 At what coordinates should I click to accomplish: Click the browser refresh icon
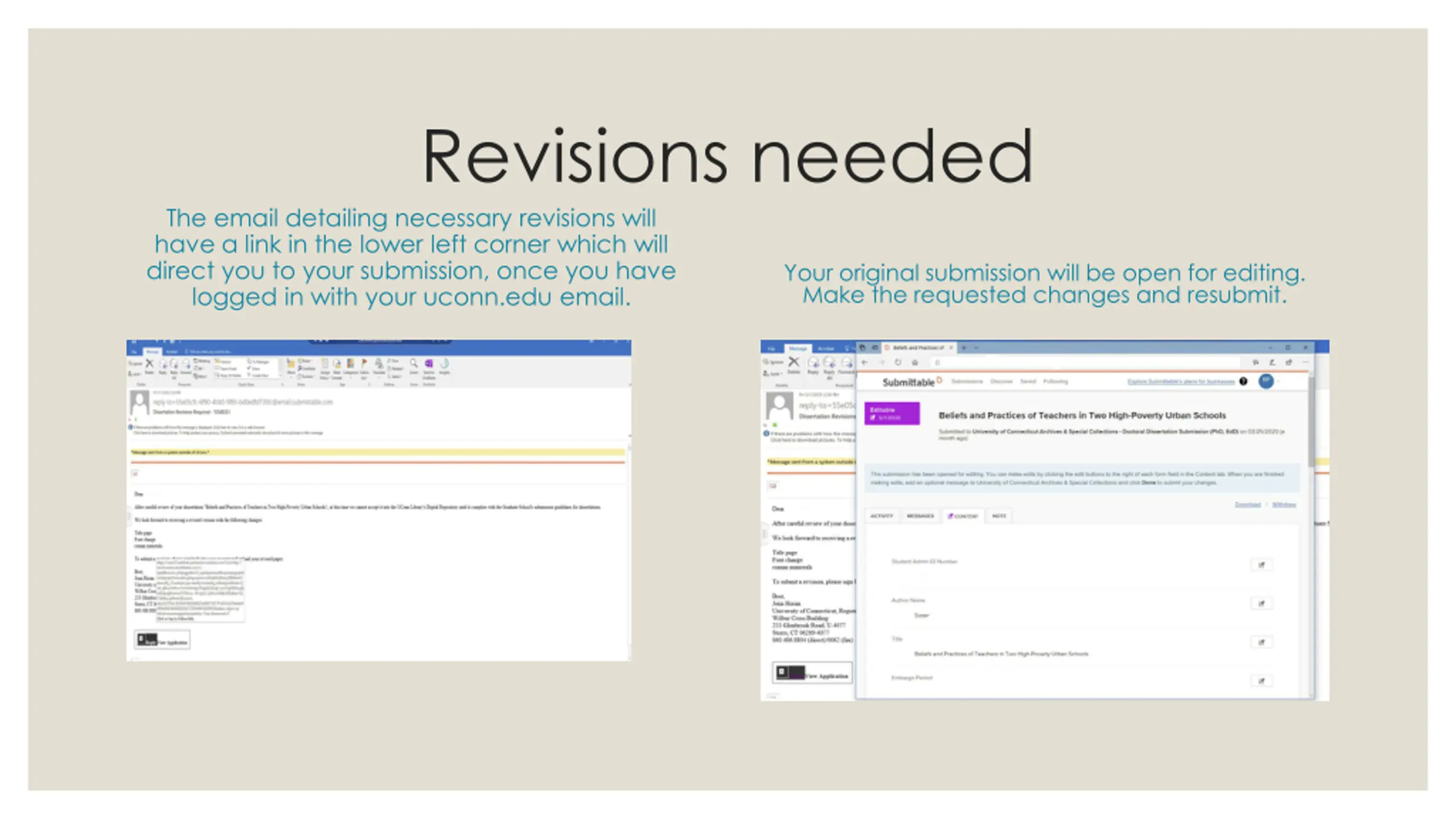coord(898,362)
